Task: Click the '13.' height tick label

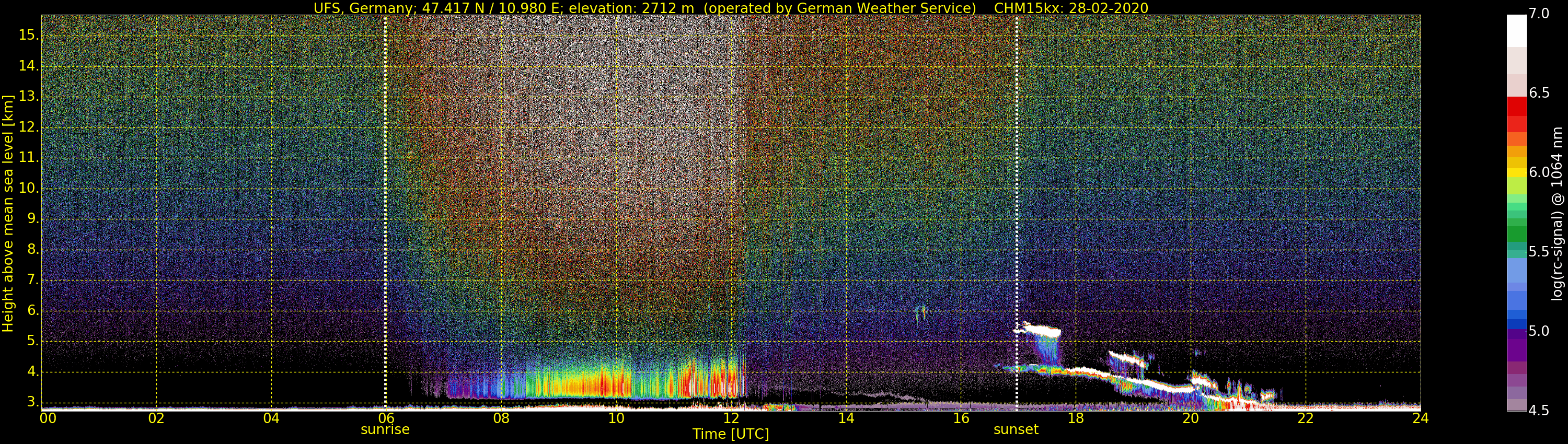Action: pos(29,97)
